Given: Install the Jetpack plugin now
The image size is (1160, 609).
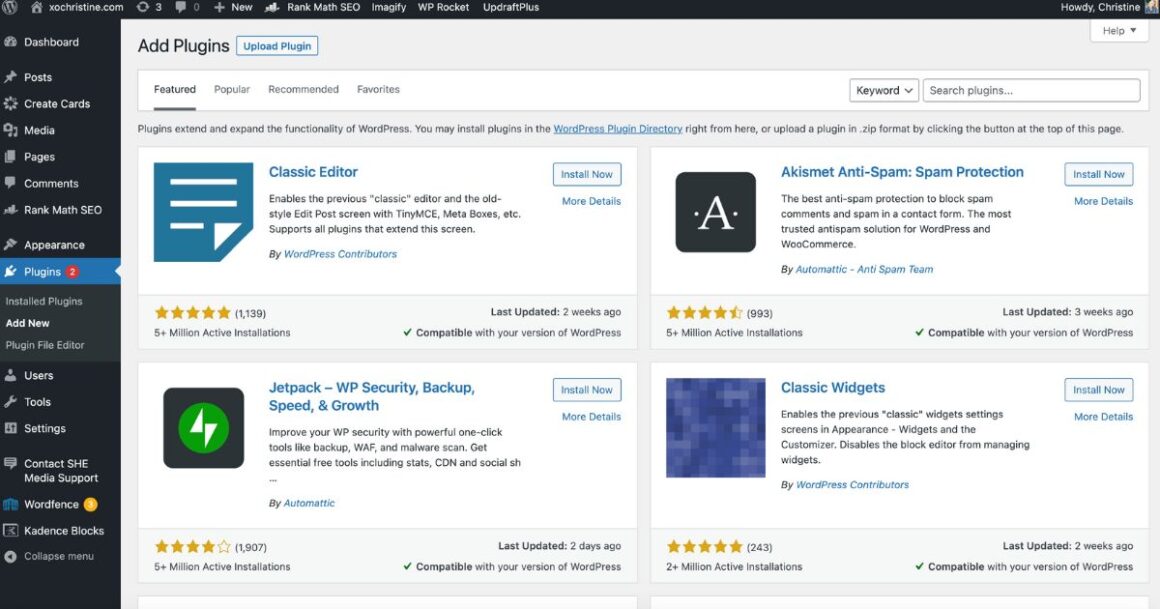Looking at the screenshot, I should [x=587, y=390].
